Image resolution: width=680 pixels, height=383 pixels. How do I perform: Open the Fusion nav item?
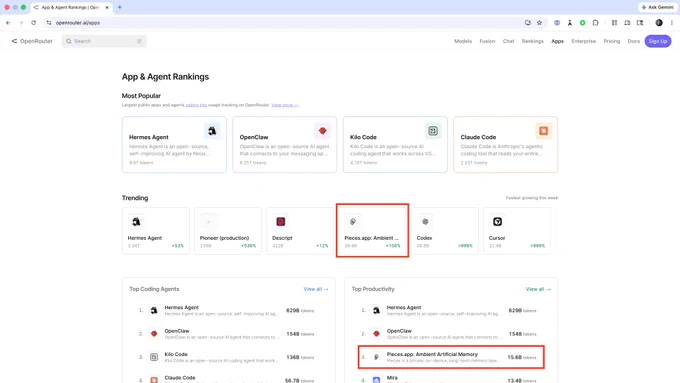[487, 41]
